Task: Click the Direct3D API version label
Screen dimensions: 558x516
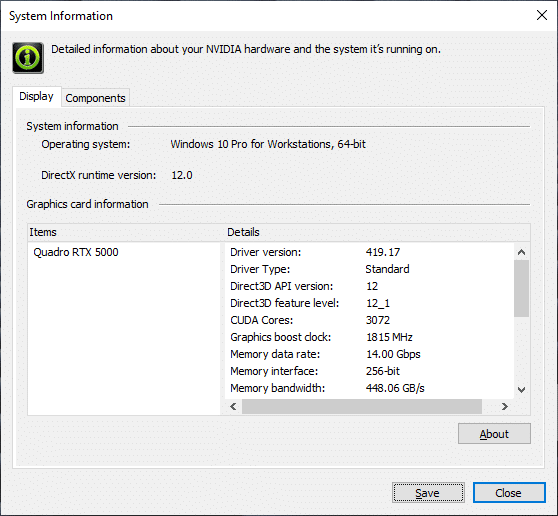Action: click(x=281, y=286)
